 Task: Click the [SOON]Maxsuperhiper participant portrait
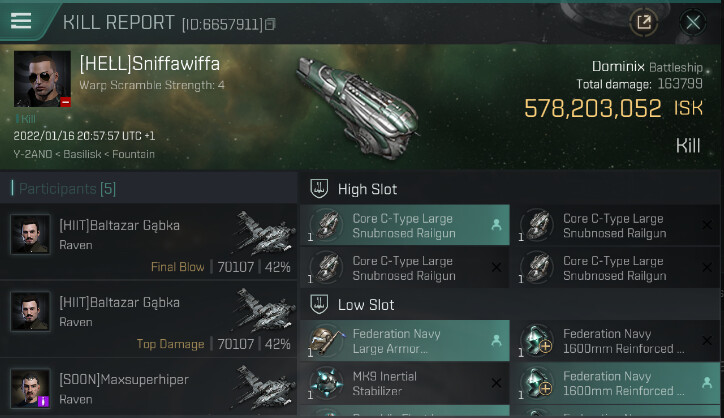pyautogui.click(x=31, y=388)
